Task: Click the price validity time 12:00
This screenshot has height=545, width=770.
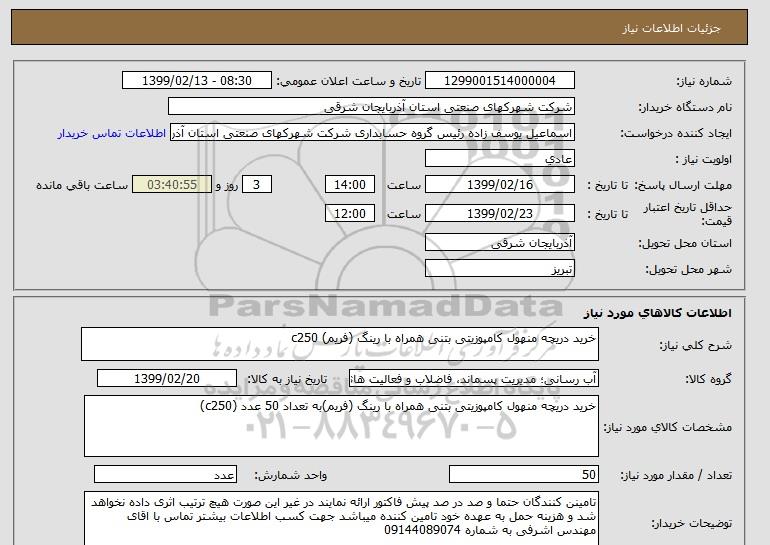Action: (350, 214)
